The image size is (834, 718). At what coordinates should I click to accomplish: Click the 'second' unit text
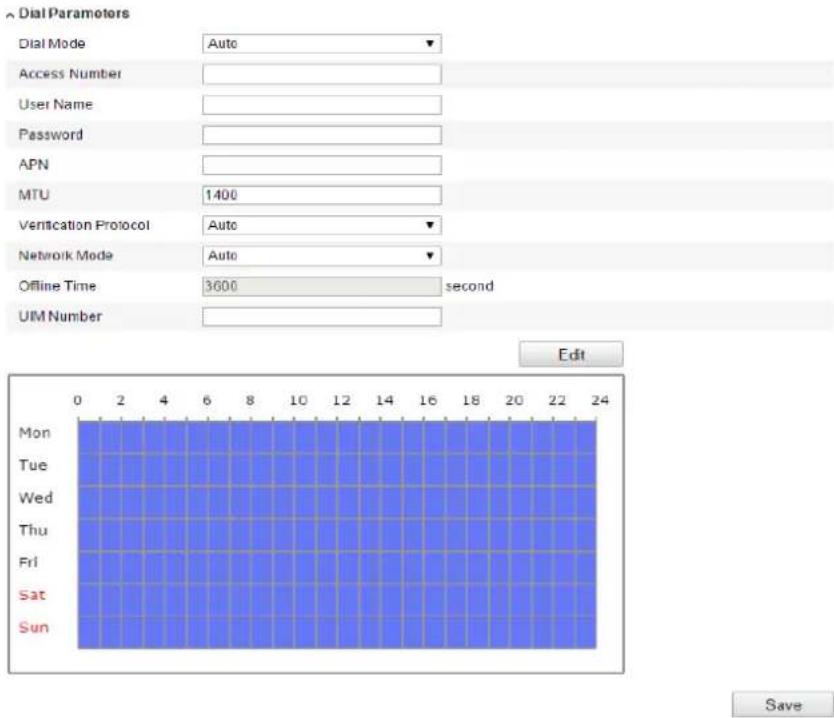click(x=469, y=286)
